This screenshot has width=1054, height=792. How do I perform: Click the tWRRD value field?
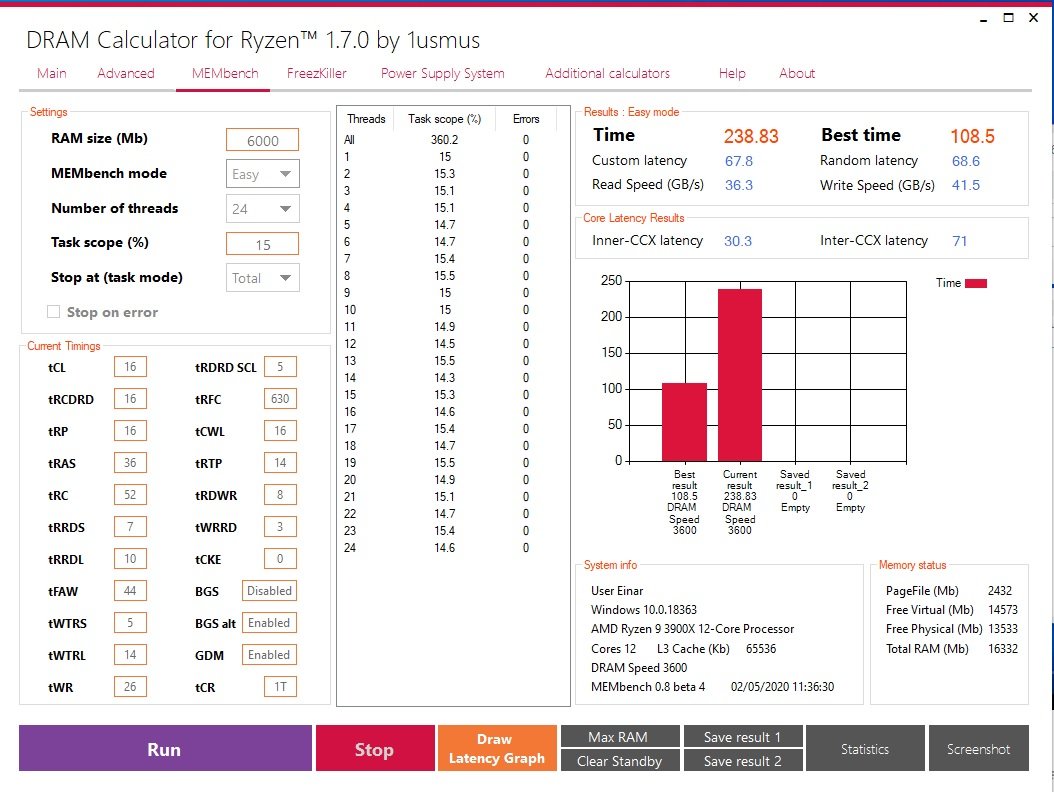pyautogui.click(x=280, y=526)
